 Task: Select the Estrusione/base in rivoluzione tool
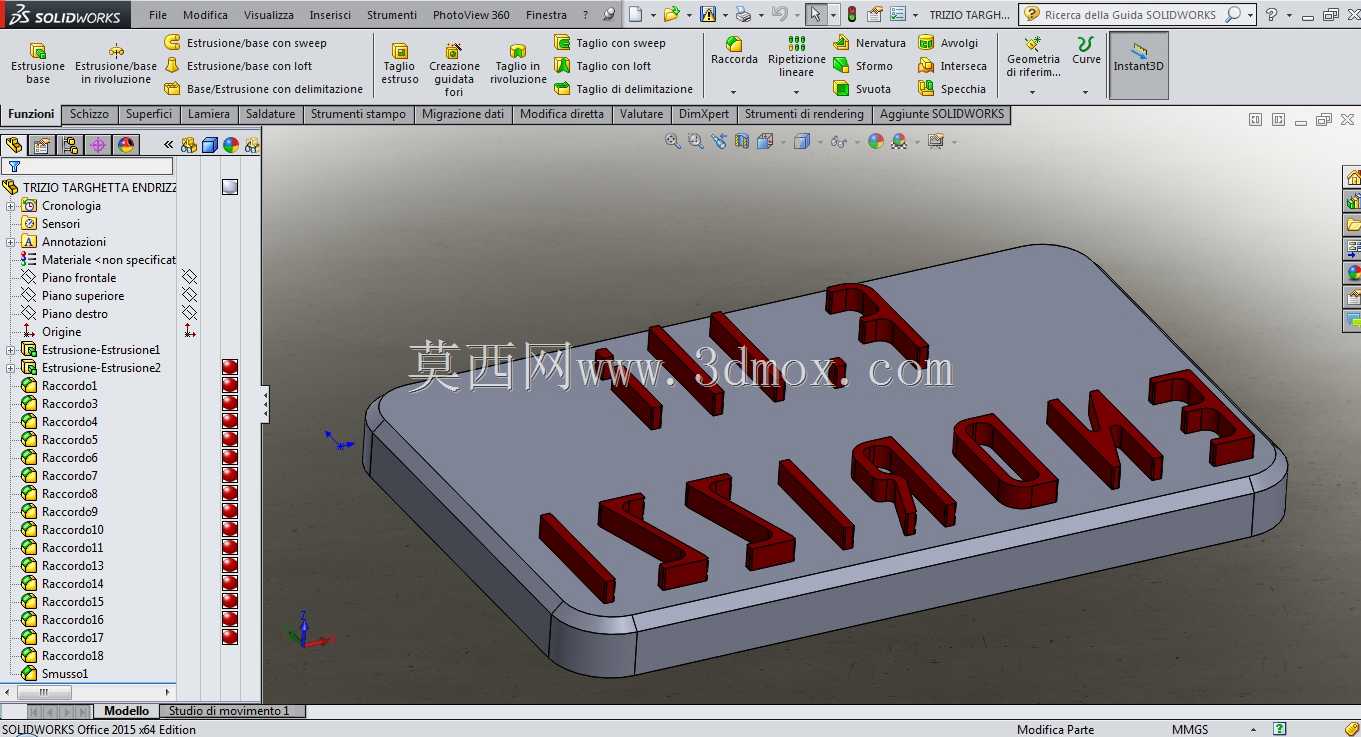click(117, 64)
